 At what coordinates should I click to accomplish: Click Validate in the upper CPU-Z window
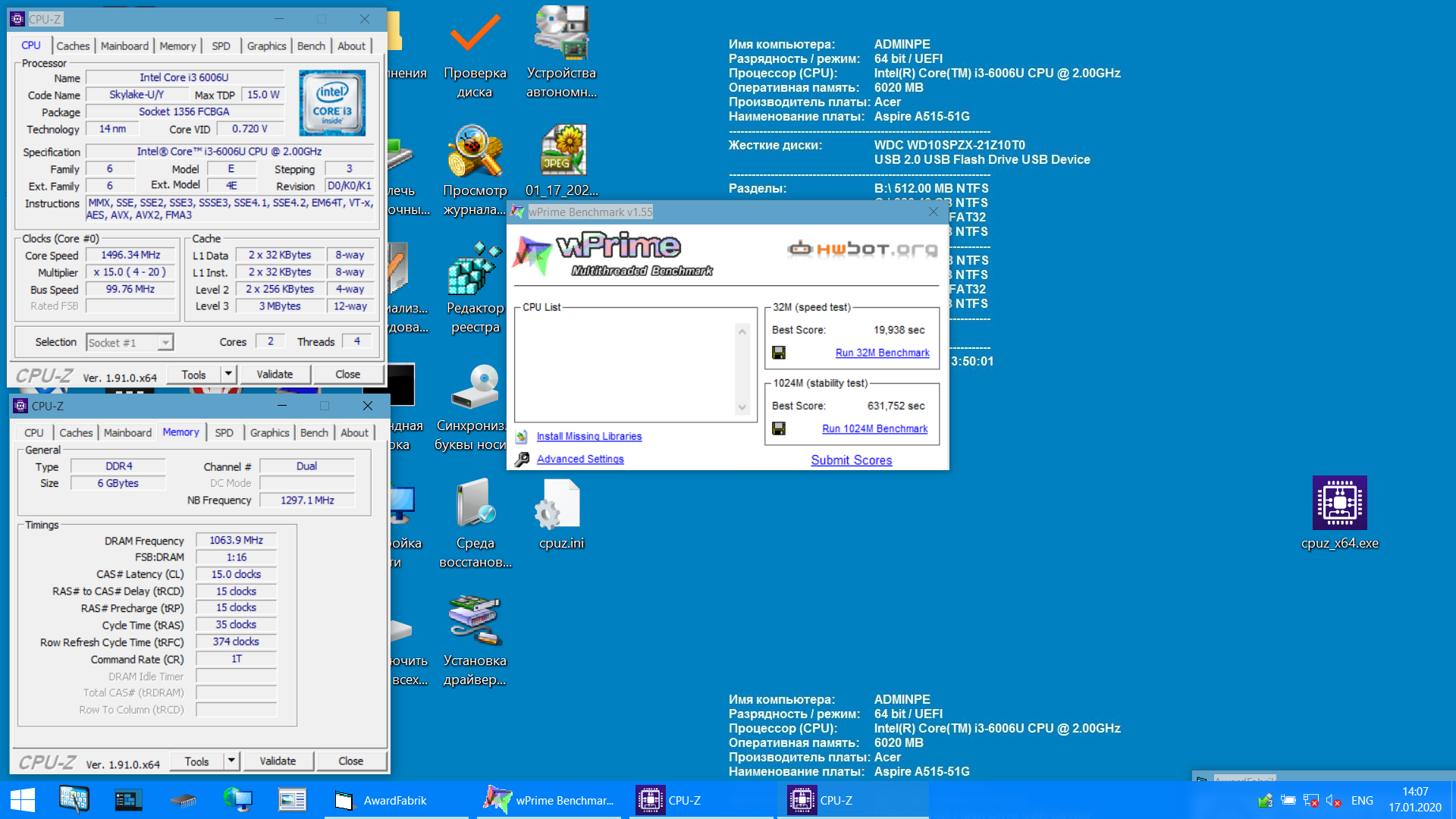pyautogui.click(x=275, y=375)
